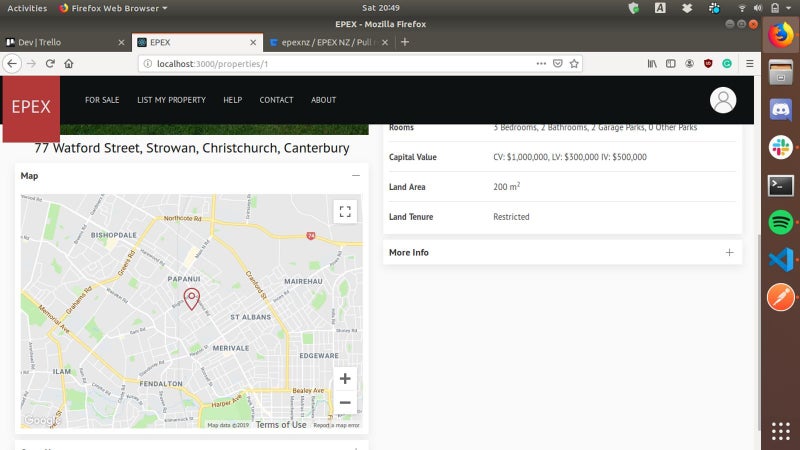
Task: Reload the current page
Action: [x=50, y=64]
